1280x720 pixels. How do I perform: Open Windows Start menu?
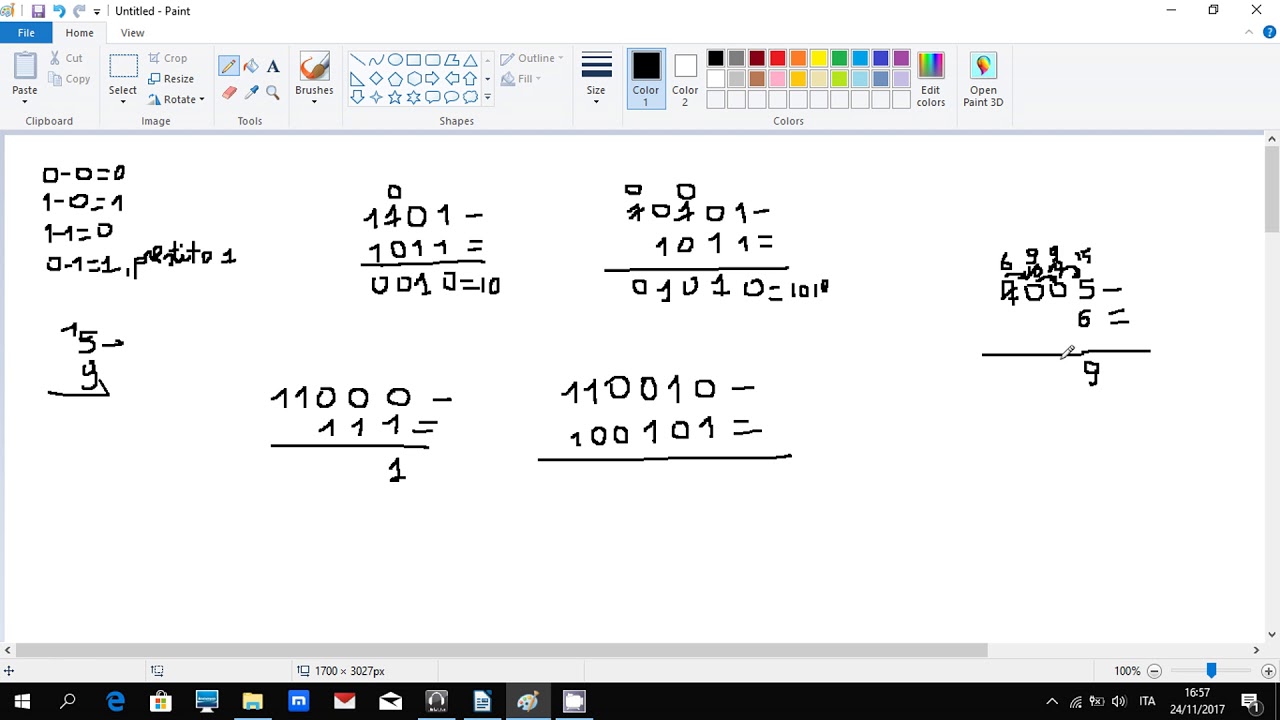click(x=22, y=701)
